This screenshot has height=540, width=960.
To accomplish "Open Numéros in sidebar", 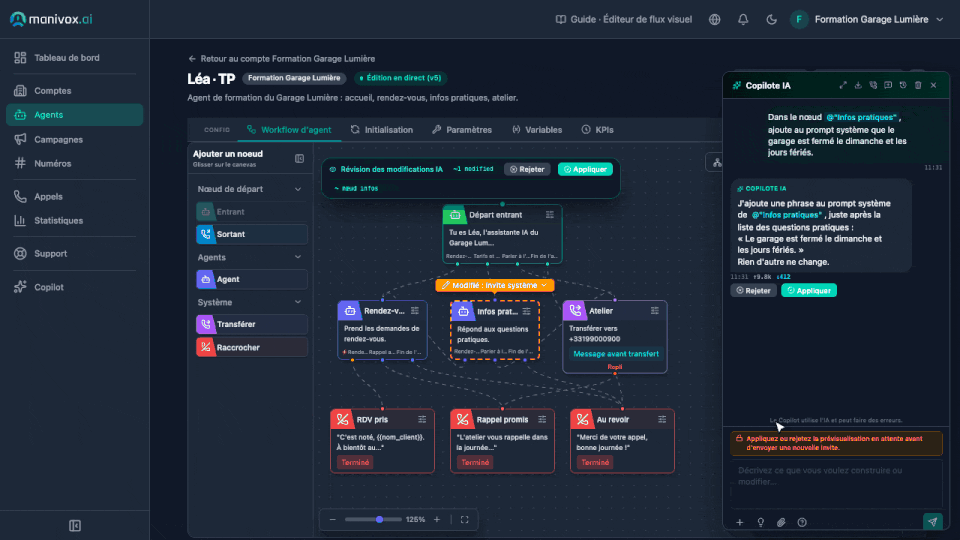I will pyautogui.click(x=75, y=163).
